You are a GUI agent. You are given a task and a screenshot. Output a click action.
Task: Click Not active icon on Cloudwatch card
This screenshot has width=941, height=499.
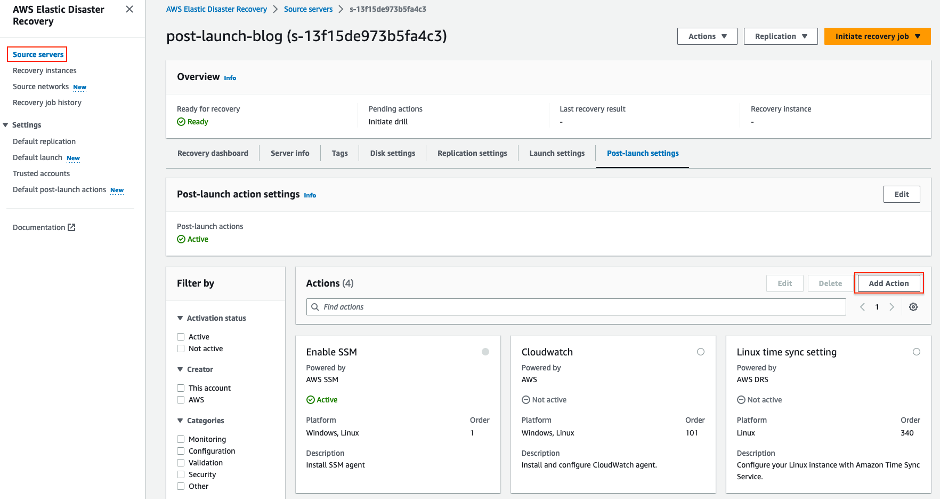[526, 400]
